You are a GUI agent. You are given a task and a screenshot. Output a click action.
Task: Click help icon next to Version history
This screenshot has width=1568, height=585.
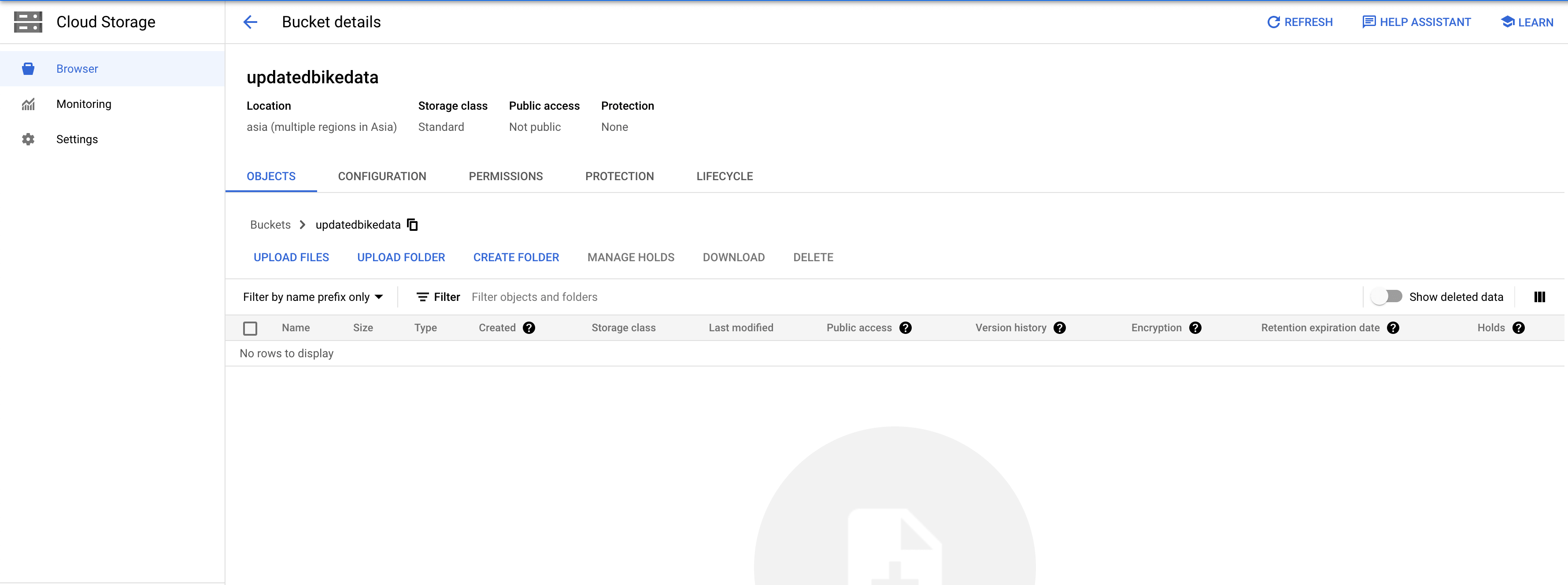pos(1059,328)
